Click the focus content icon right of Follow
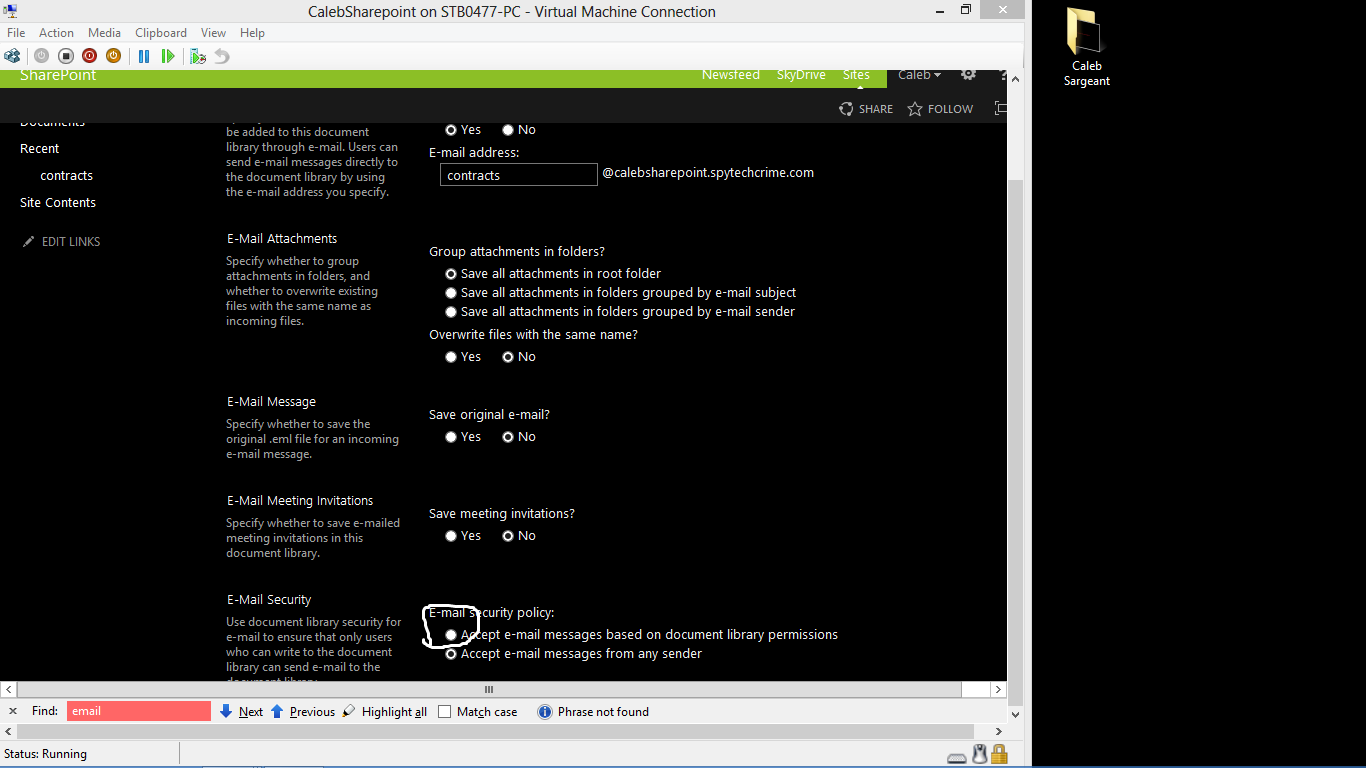 click(1000, 109)
